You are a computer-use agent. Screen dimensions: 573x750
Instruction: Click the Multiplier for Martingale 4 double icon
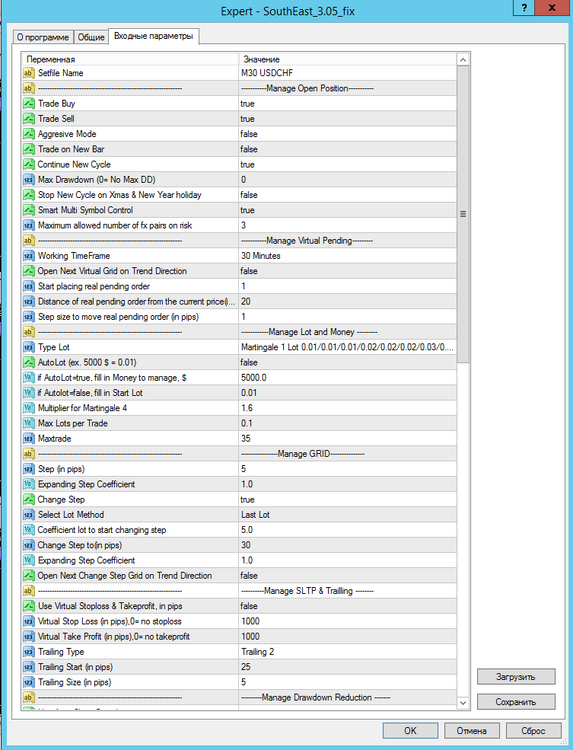[x=29, y=408]
